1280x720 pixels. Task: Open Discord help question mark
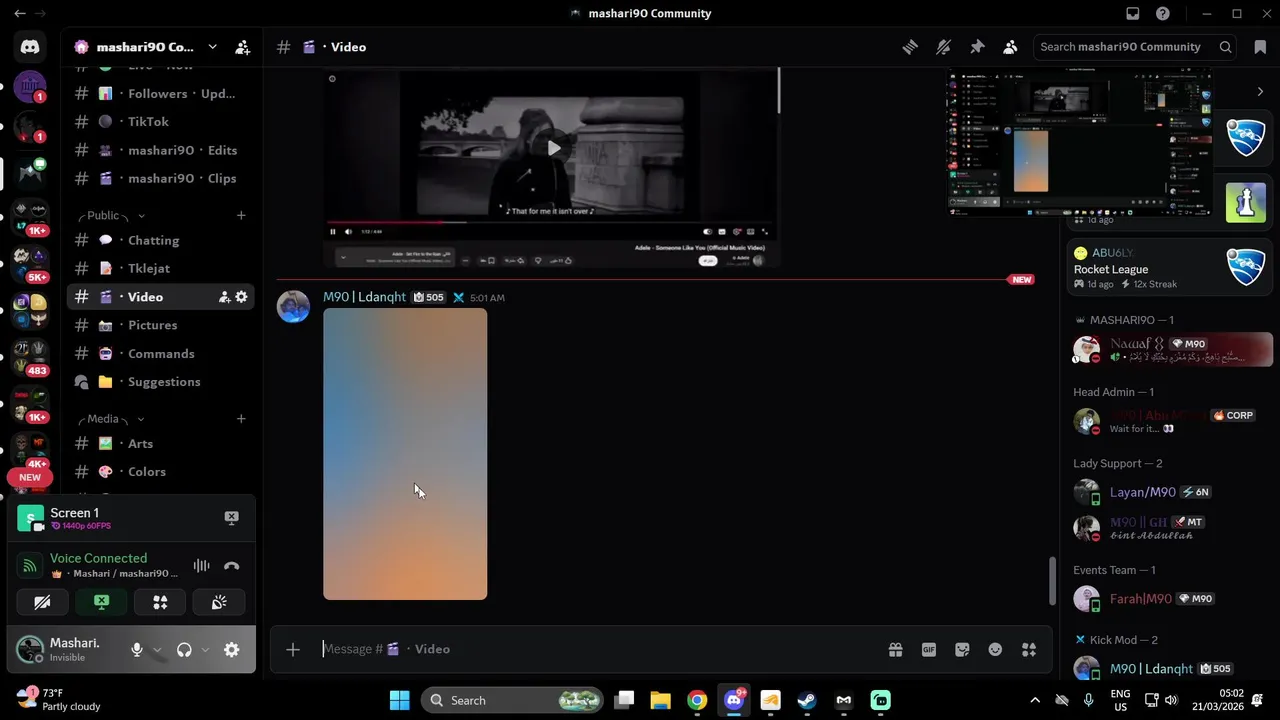(1163, 14)
